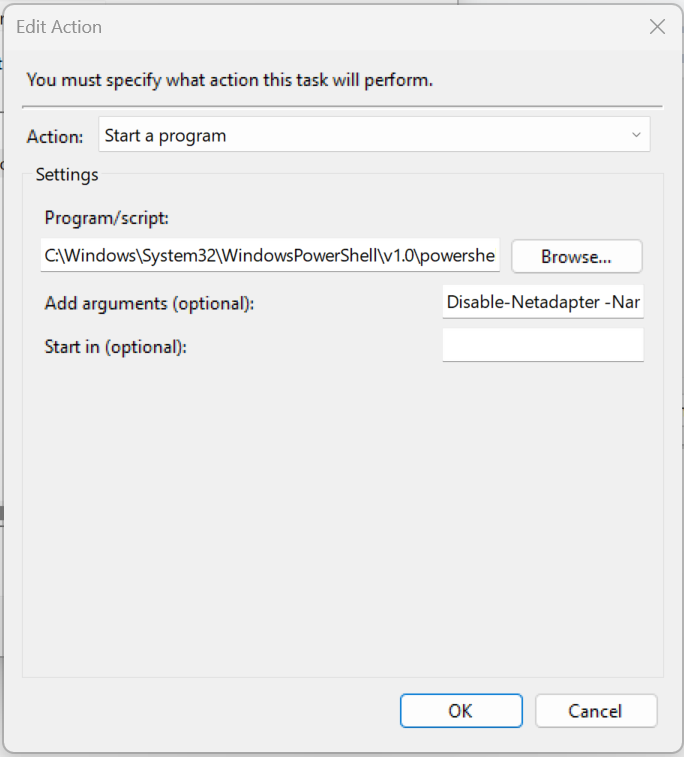Click the Add arguments input box
Screen dimensions: 684x757
click(543, 302)
